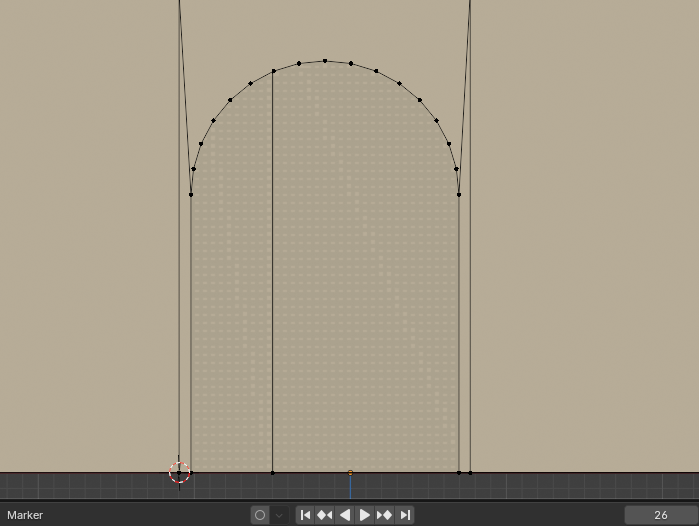The height and width of the screenshot is (526, 699).
Task: Open the auto keyframing options dropdown
Action: point(280,515)
